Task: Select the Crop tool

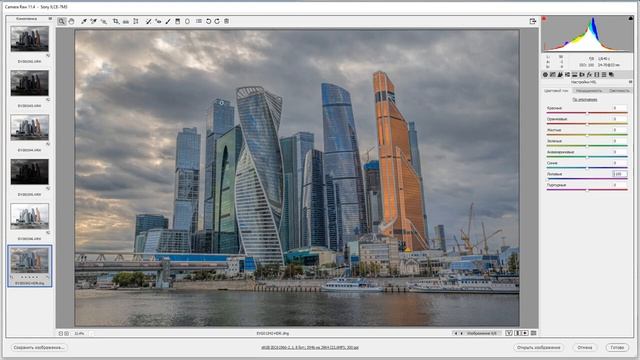Action: [116, 21]
